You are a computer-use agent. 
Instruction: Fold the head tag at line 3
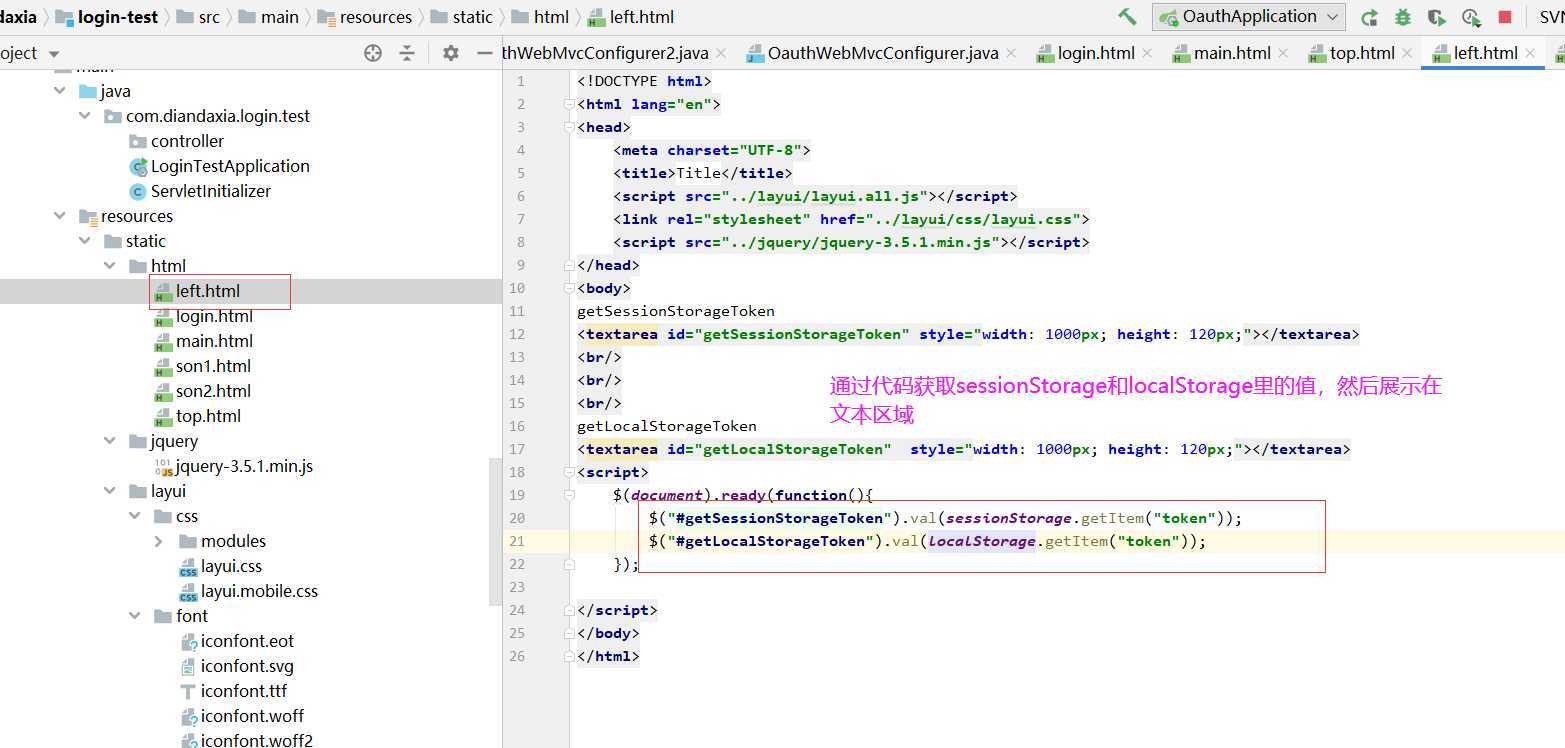tap(569, 127)
